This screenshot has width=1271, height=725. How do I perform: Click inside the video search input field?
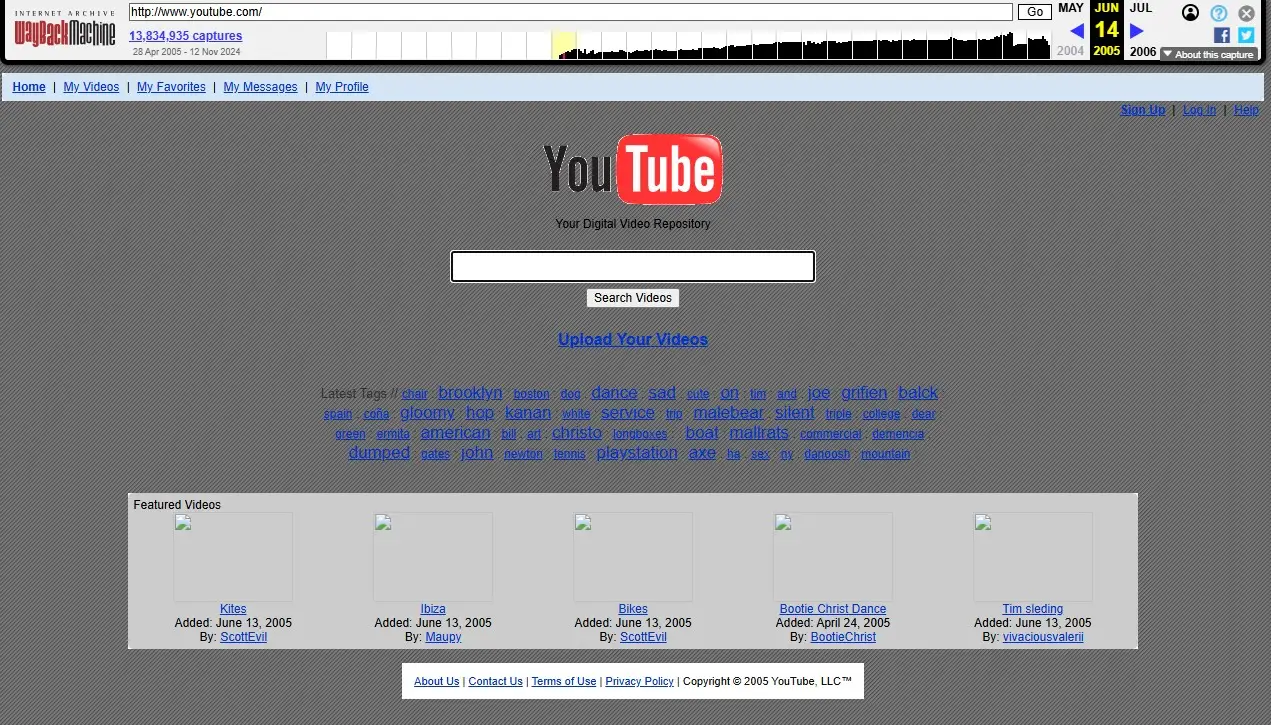point(632,266)
